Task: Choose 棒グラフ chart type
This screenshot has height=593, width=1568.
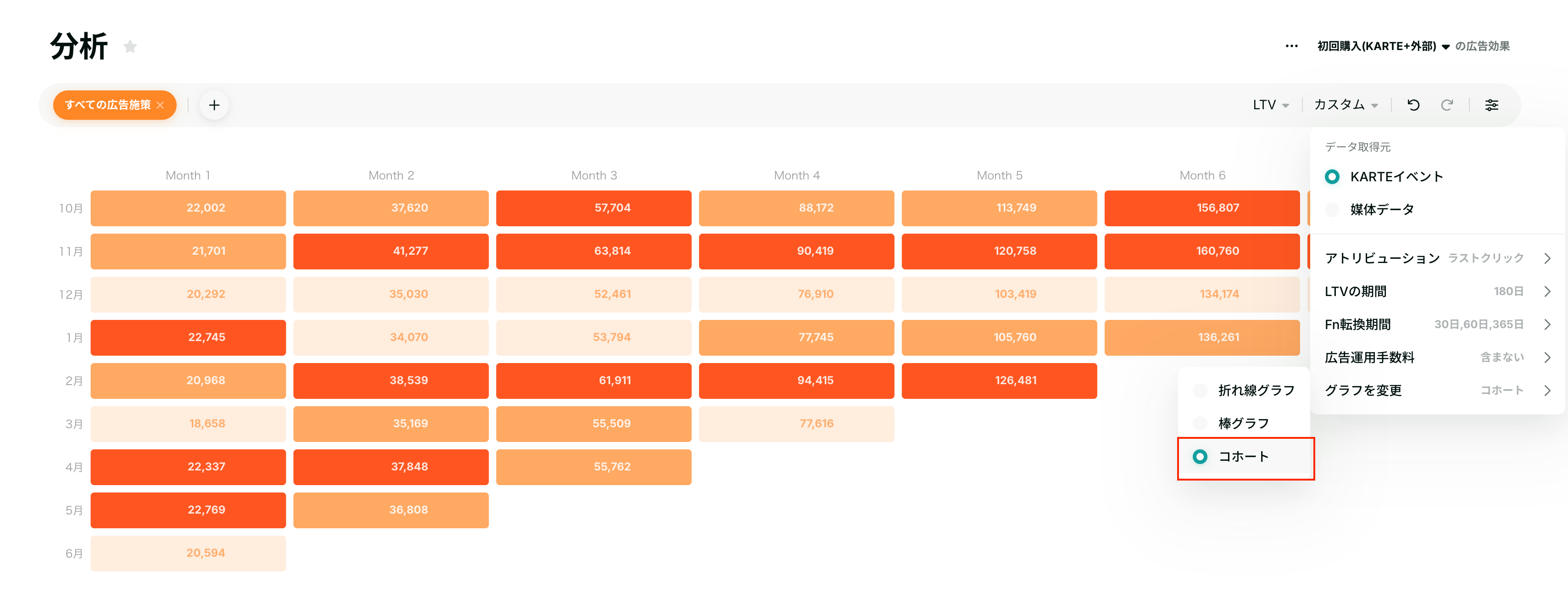Action: [1231, 423]
